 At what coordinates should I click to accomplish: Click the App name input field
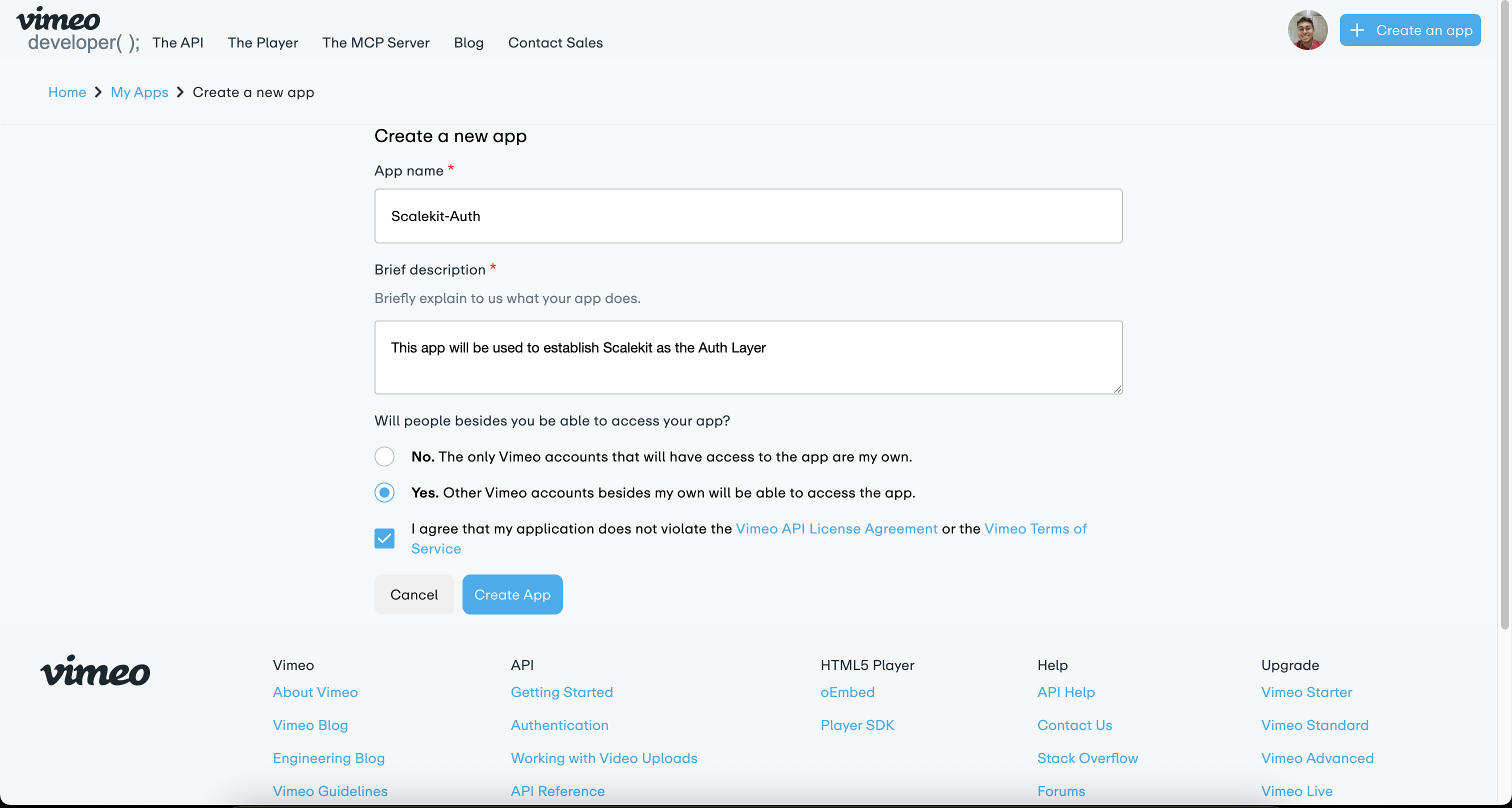coord(748,216)
